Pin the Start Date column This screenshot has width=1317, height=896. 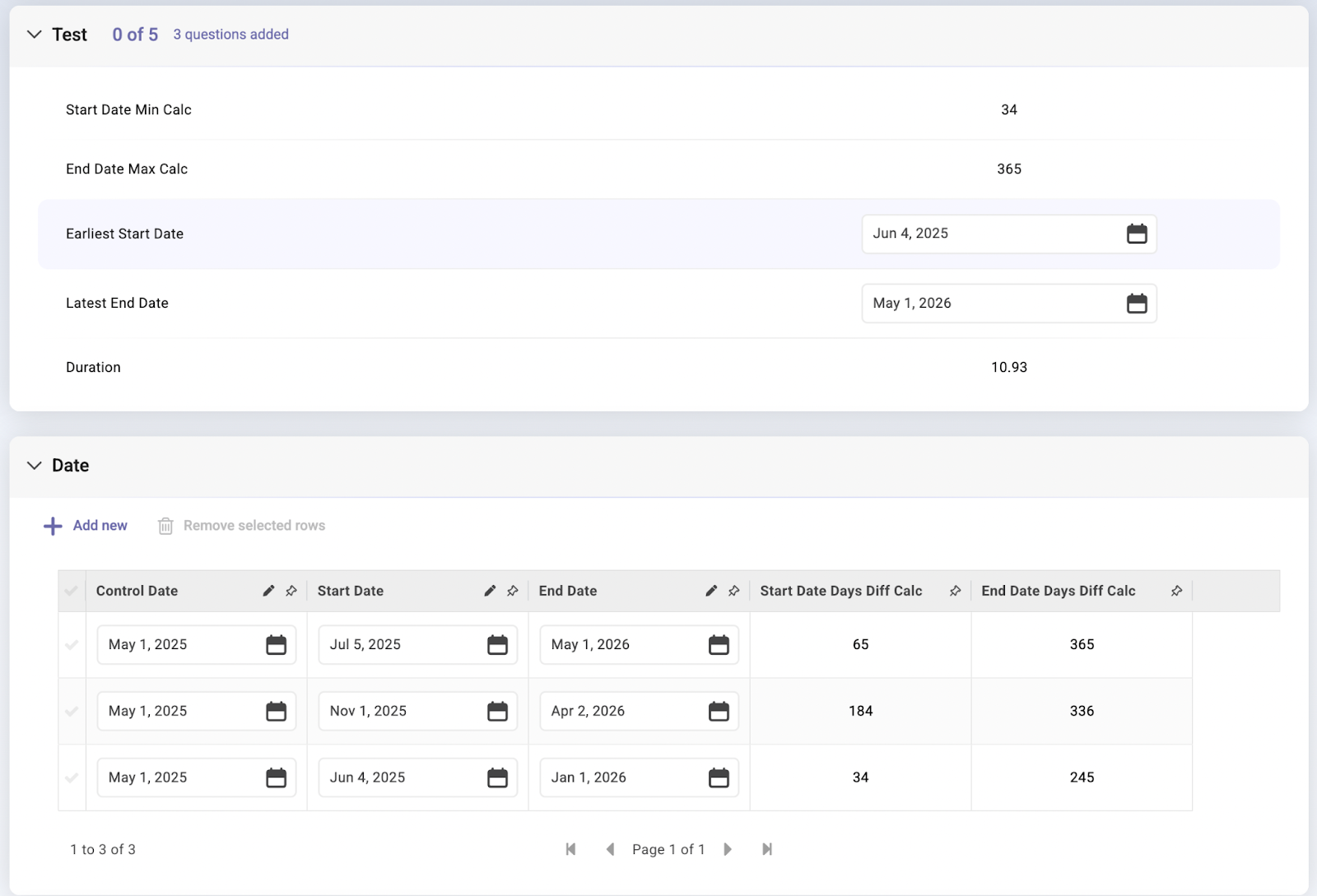[x=513, y=591]
